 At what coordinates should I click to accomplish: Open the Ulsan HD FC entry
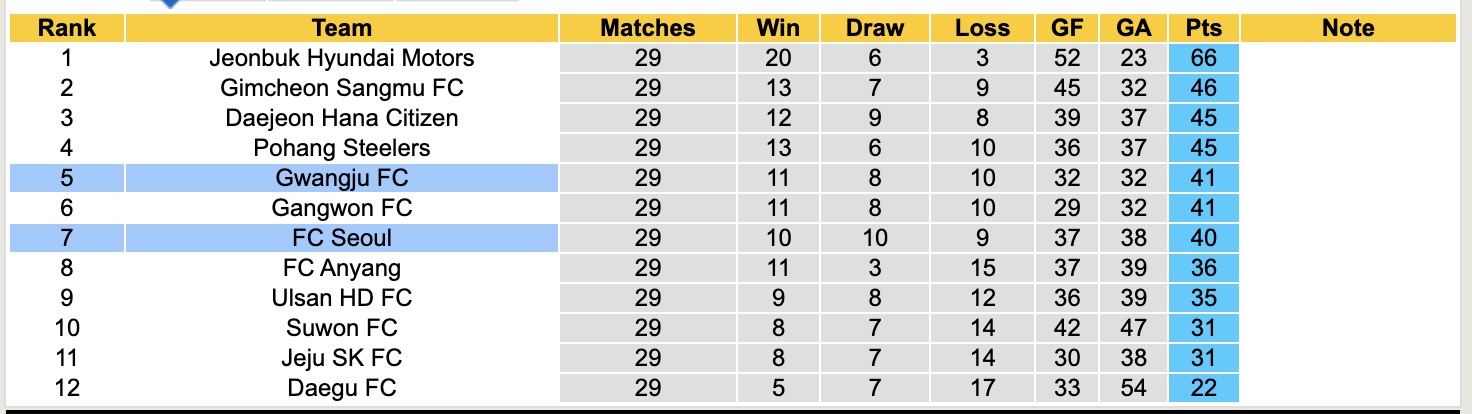click(x=341, y=298)
